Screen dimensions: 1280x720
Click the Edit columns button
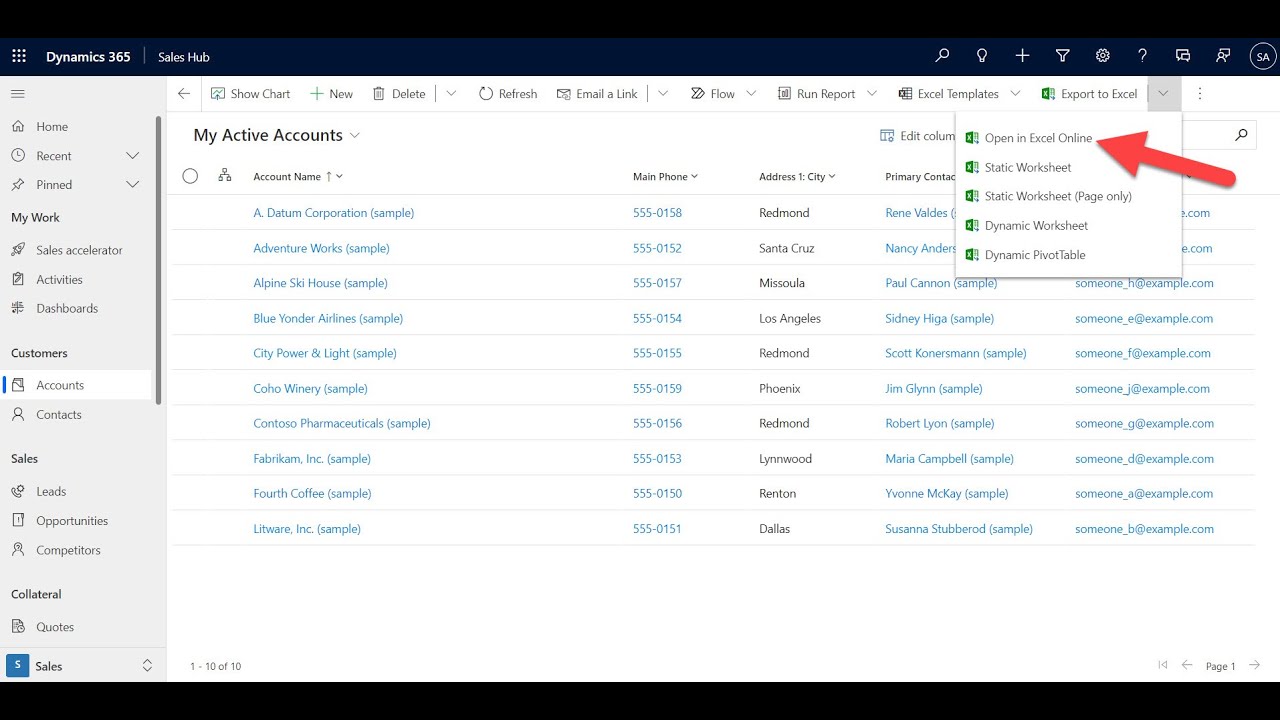click(x=917, y=135)
